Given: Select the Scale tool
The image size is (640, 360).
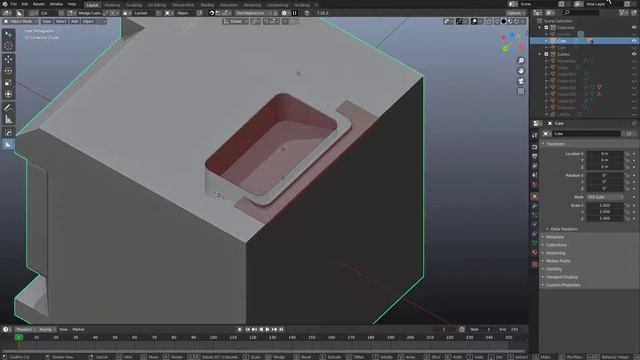Looking at the screenshot, I should tap(8, 83).
